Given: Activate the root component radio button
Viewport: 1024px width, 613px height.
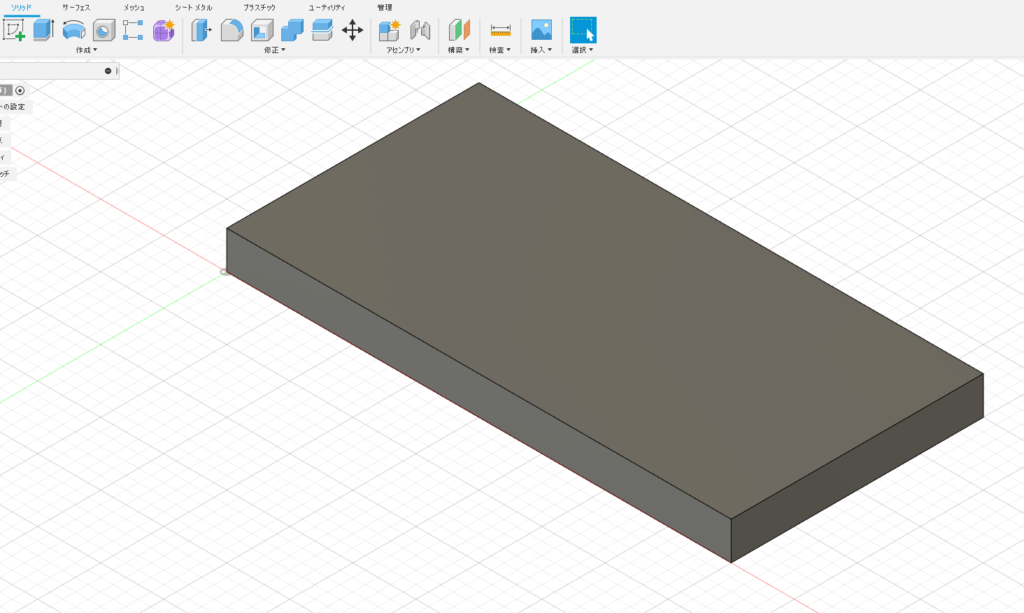Looking at the screenshot, I should point(20,91).
